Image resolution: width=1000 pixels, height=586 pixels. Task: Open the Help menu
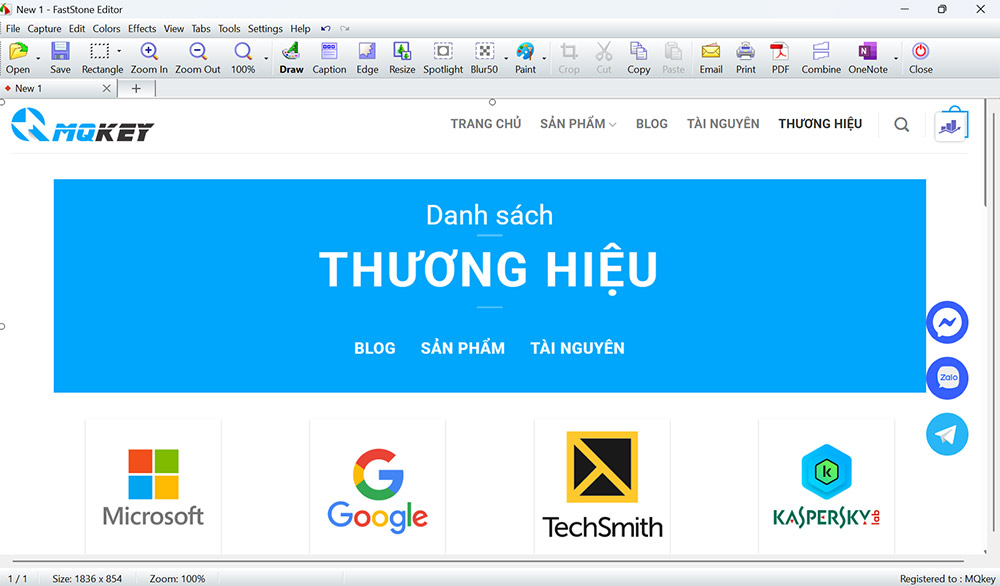300,29
